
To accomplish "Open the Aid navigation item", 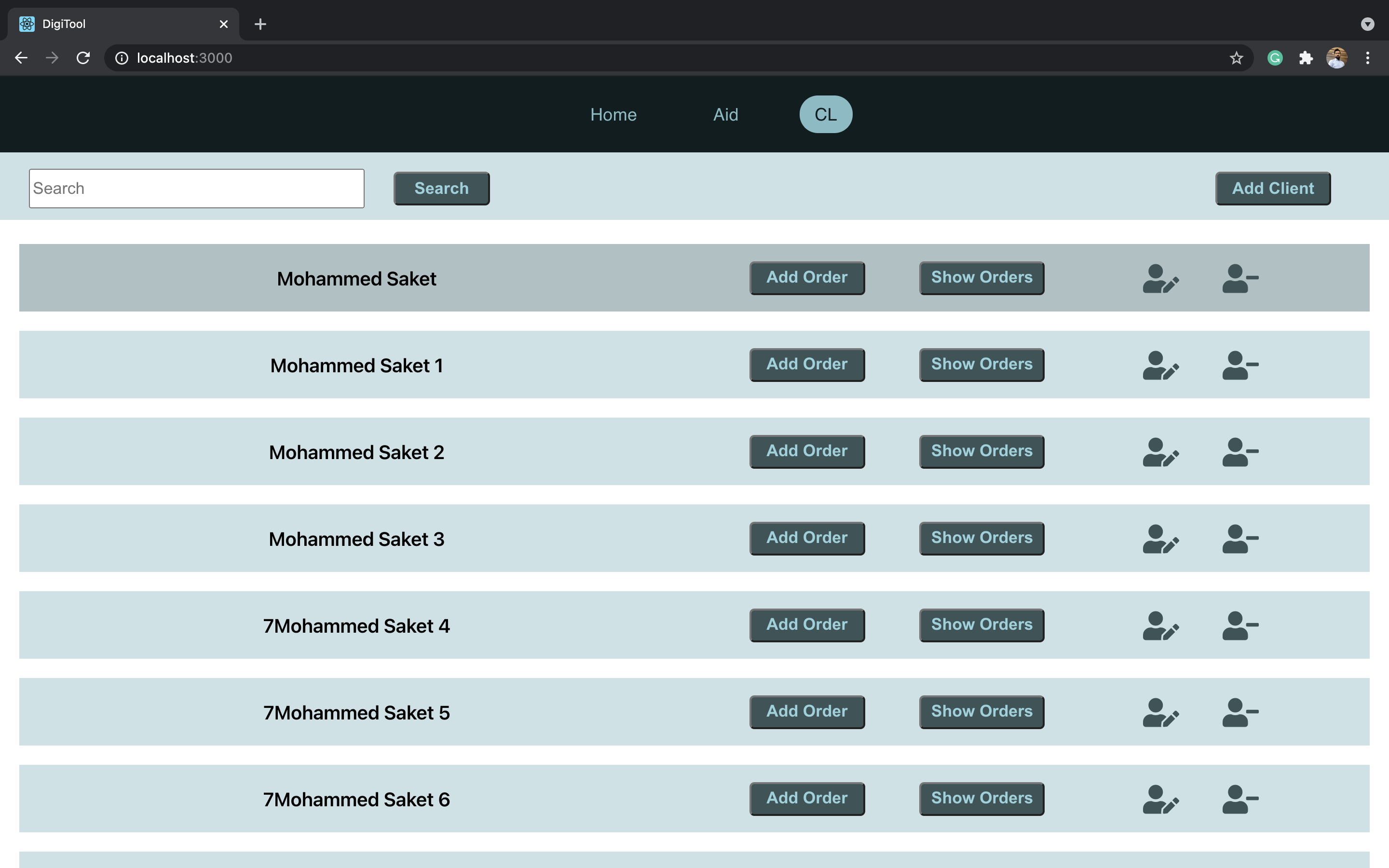I will [x=725, y=114].
